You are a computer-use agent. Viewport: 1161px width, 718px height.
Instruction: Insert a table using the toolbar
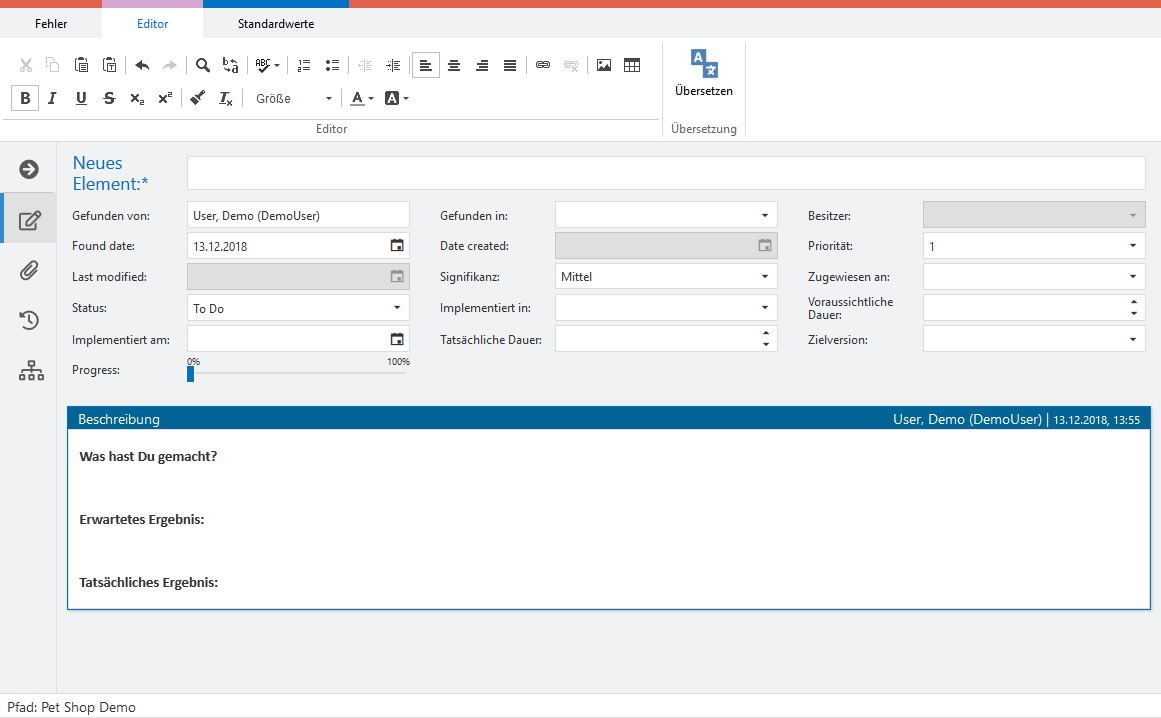point(632,65)
